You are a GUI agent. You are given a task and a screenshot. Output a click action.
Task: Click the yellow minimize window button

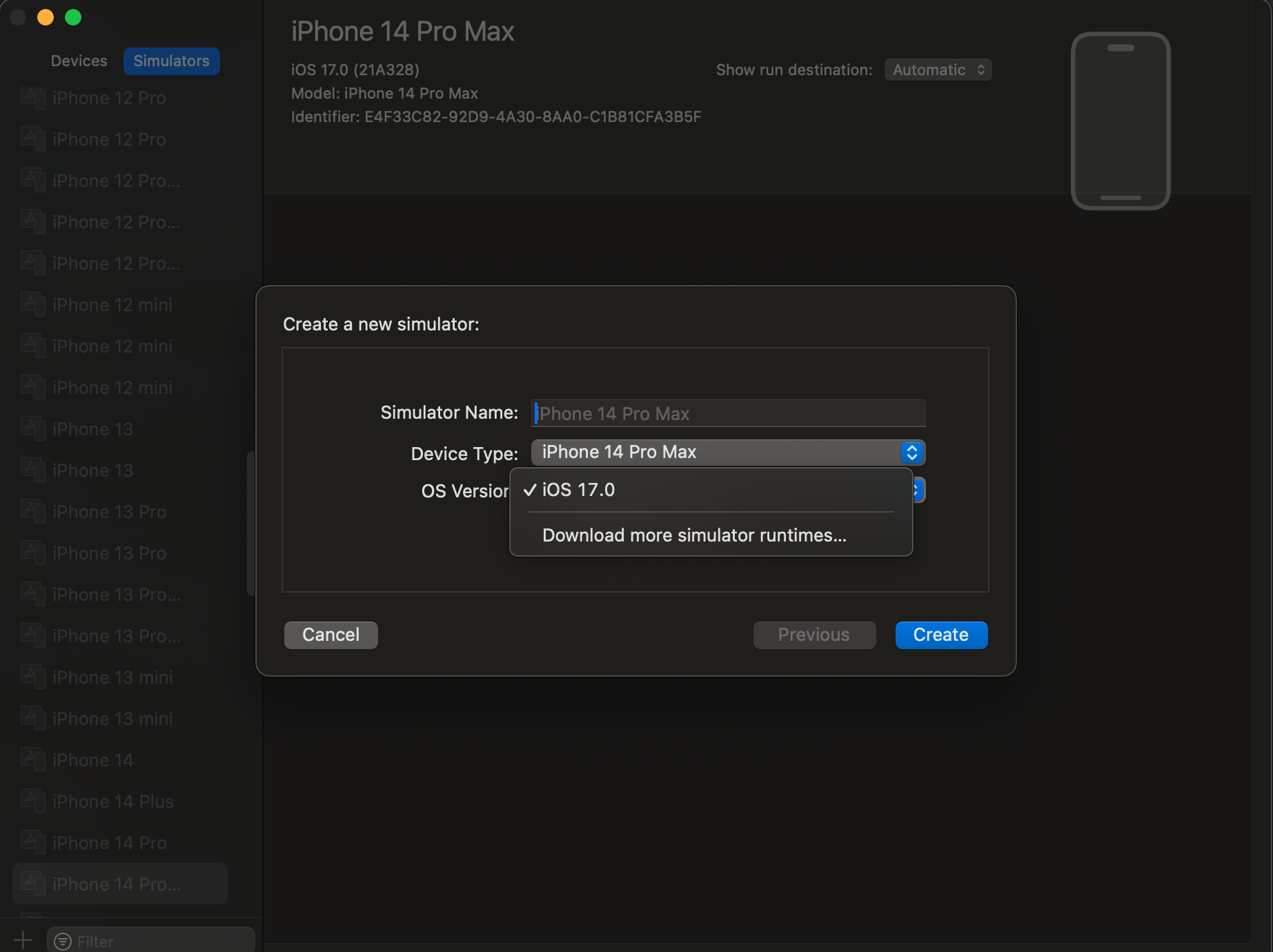tap(46, 17)
